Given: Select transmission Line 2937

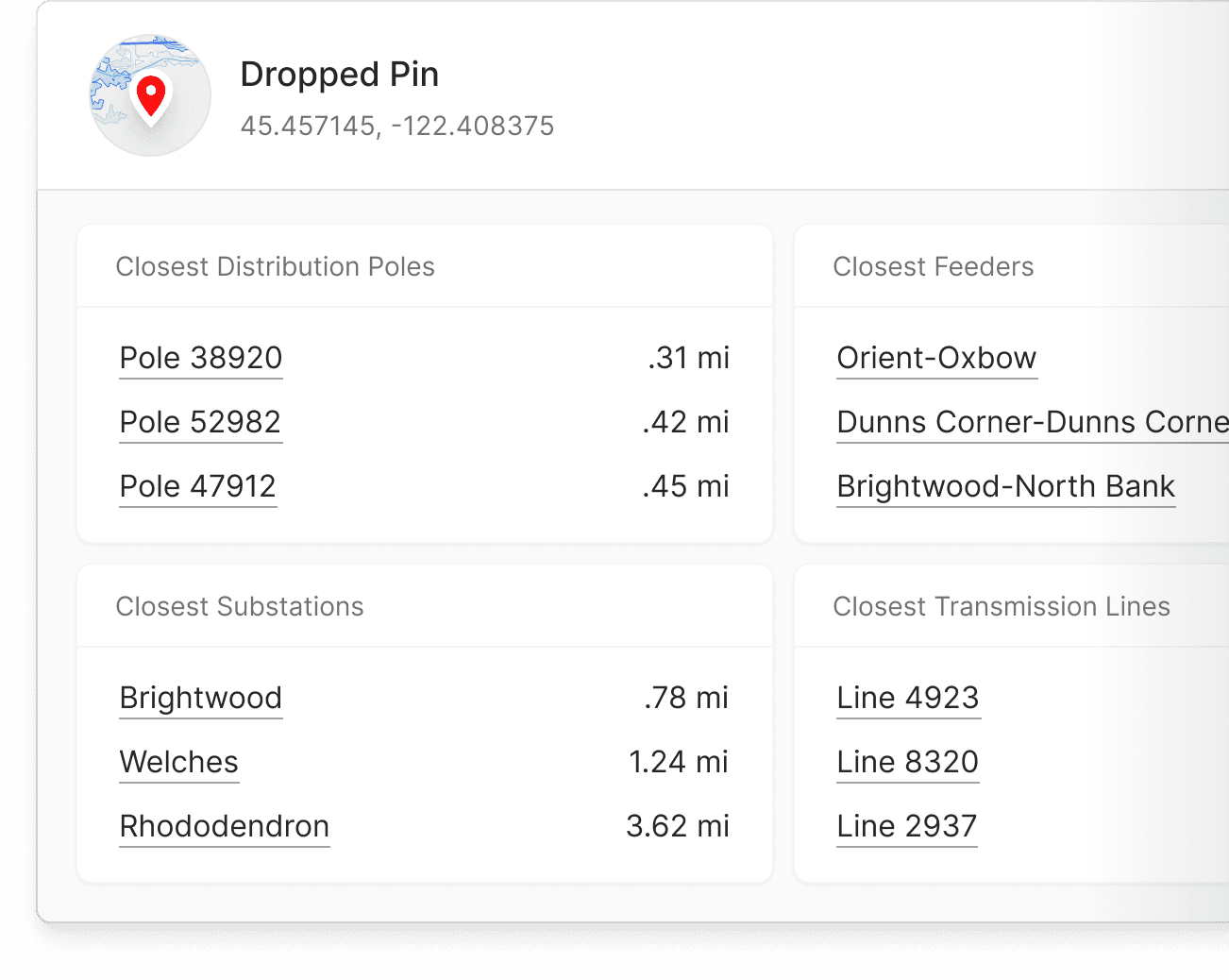Looking at the screenshot, I should (906, 826).
